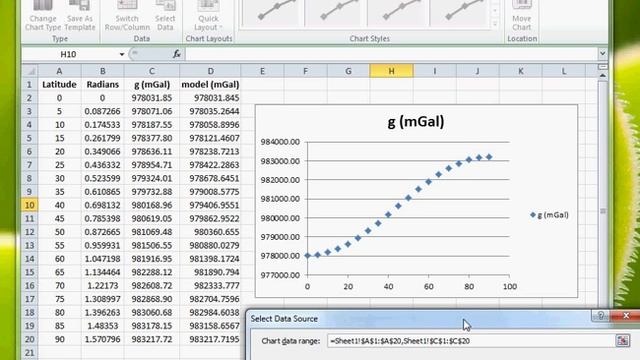Select third chart style thumbnail

(x=397, y=13)
